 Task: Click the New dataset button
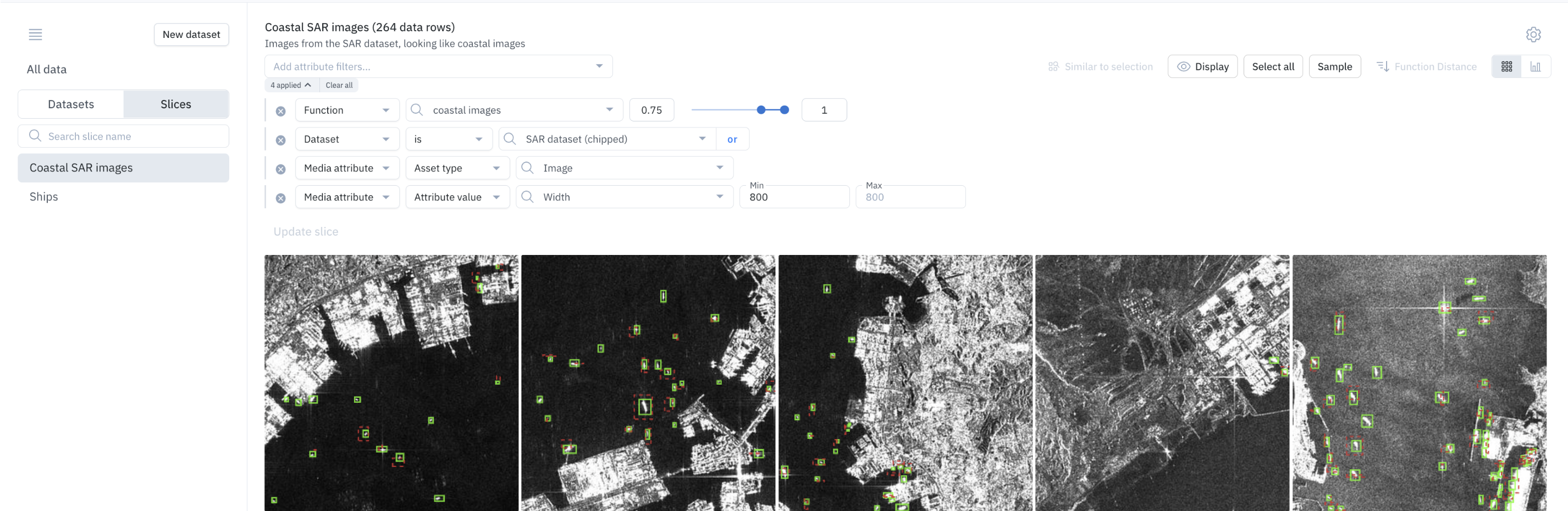(191, 35)
